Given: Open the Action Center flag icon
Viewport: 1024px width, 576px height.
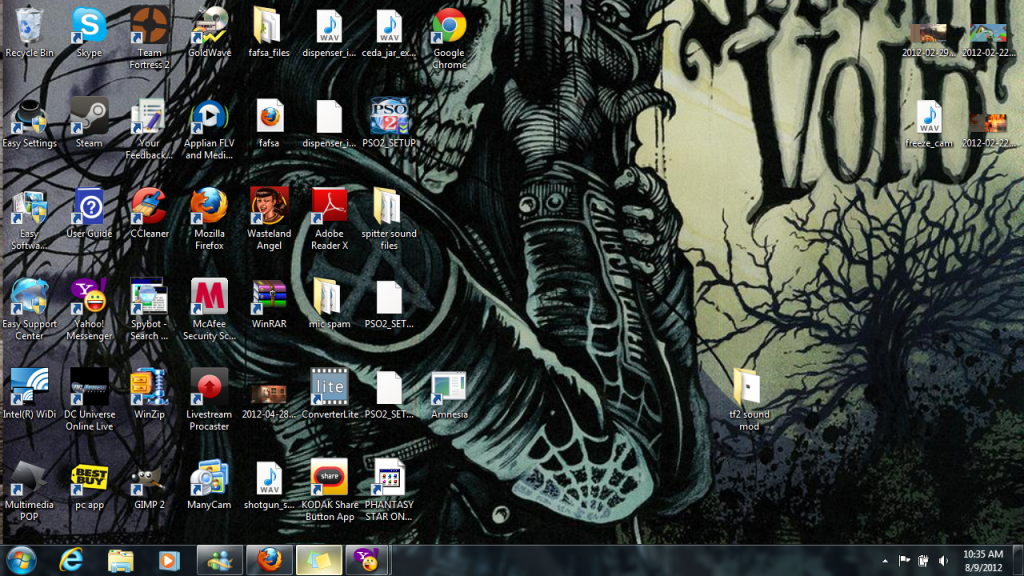Looking at the screenshot, I should (904, 560).
